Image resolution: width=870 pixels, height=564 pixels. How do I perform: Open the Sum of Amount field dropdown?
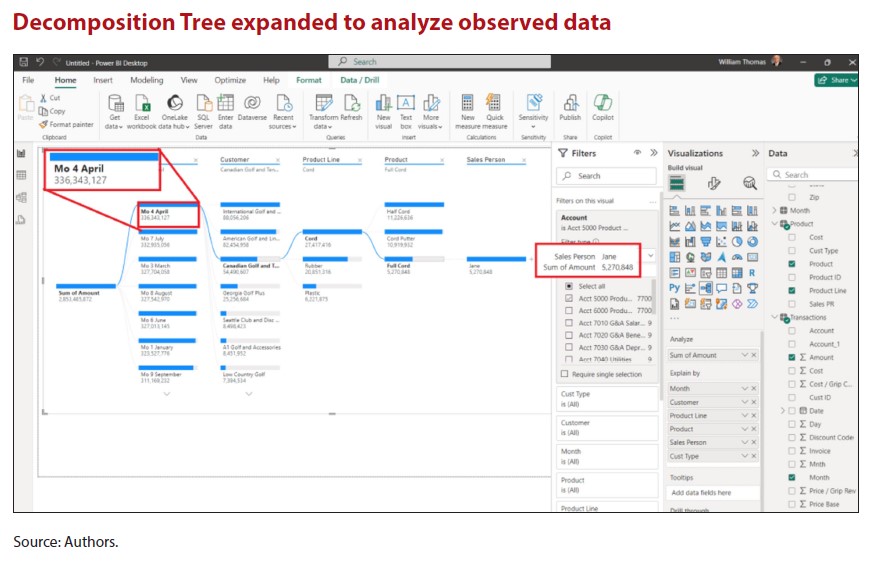tap(744, 355)
